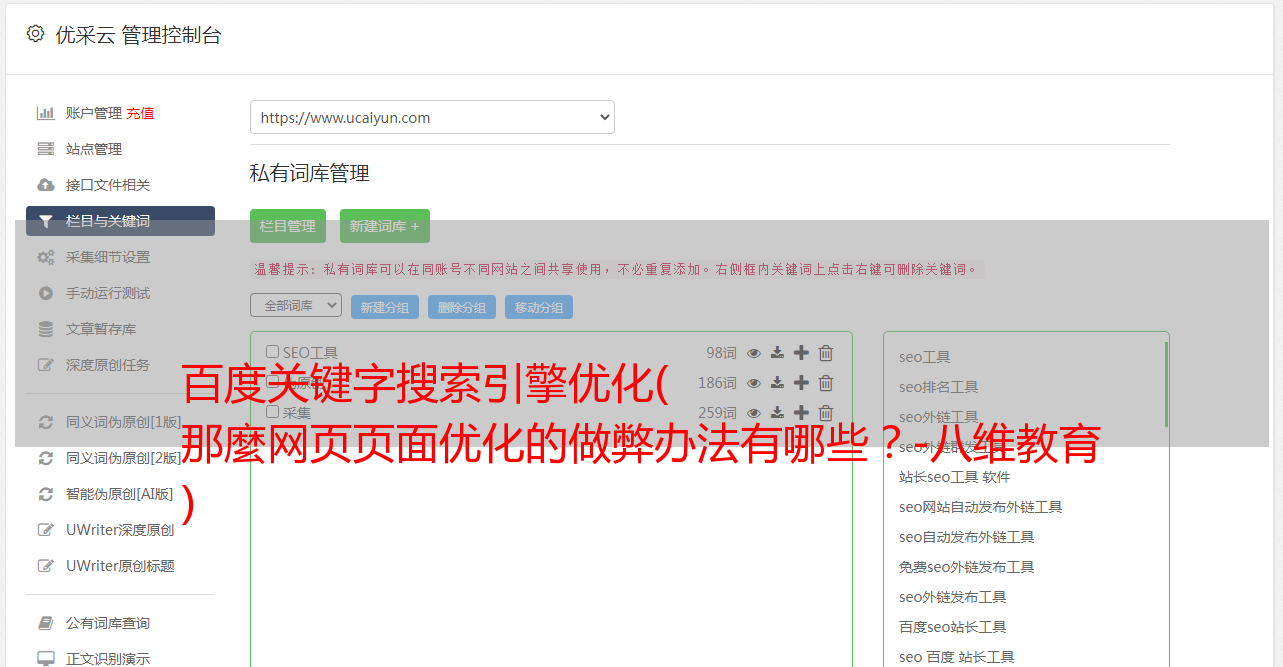Open 同义词伪原创[1版] in the sidebar

124,422
